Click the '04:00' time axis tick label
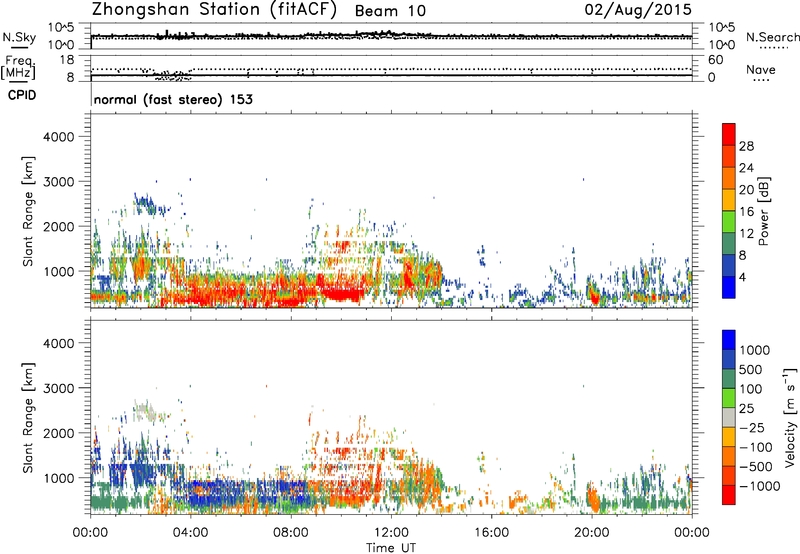The width and height of the screenshot is (800, 554). (190, 533)
